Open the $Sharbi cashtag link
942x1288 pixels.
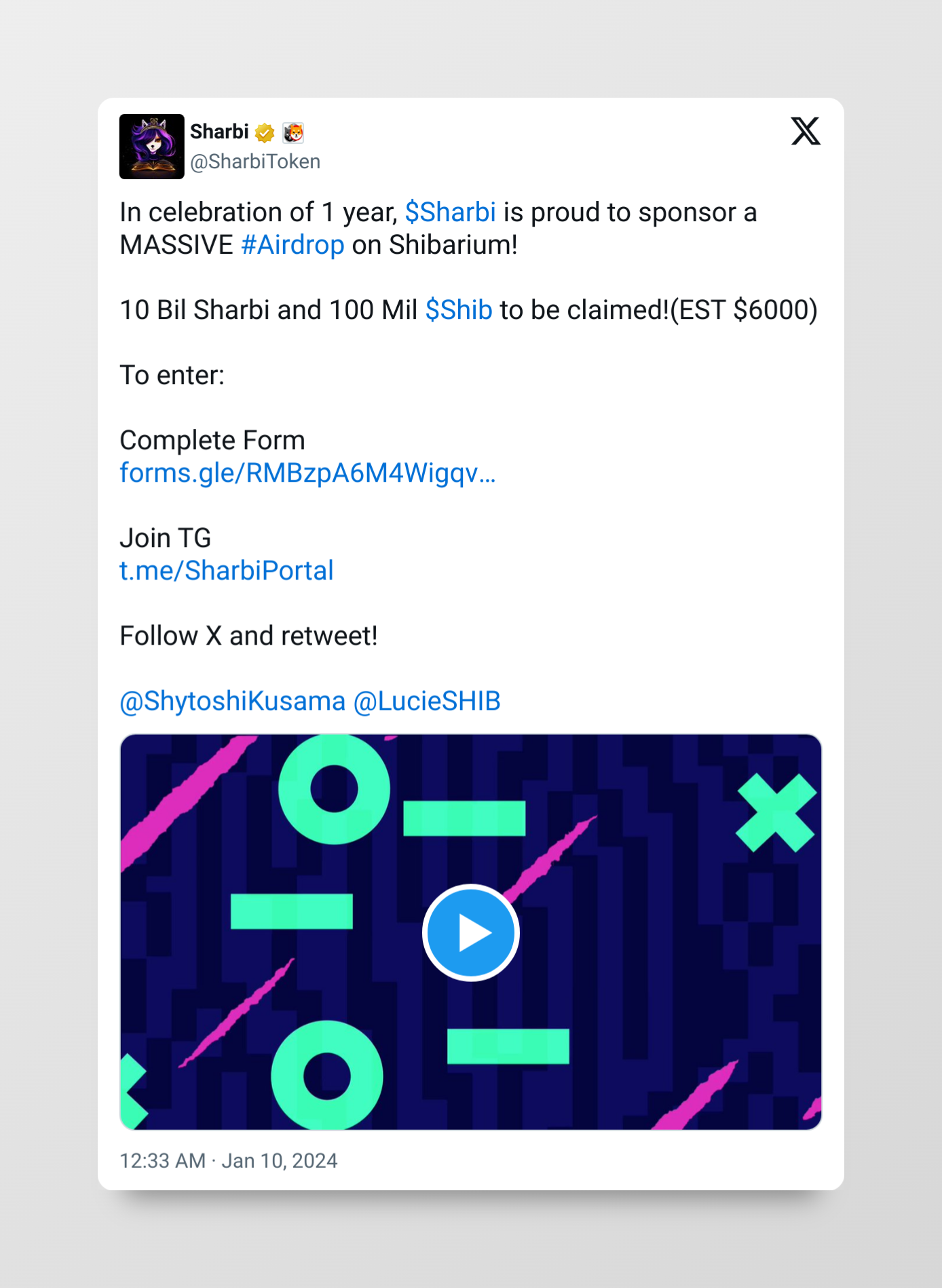tap(451, 212)
